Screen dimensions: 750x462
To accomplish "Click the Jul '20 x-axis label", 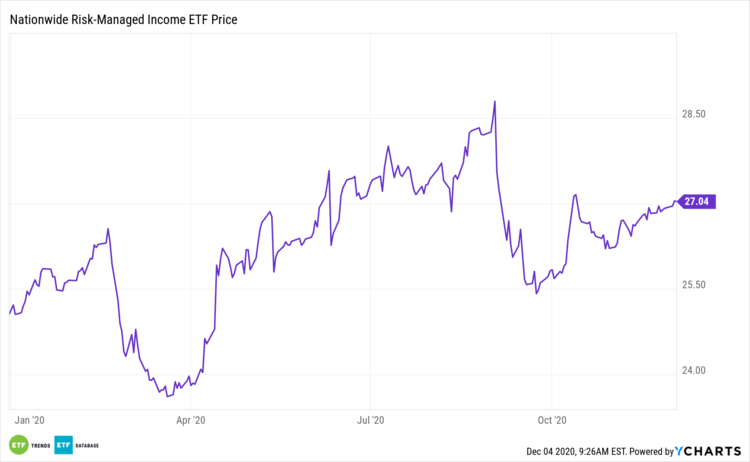I will click(371, 420).
